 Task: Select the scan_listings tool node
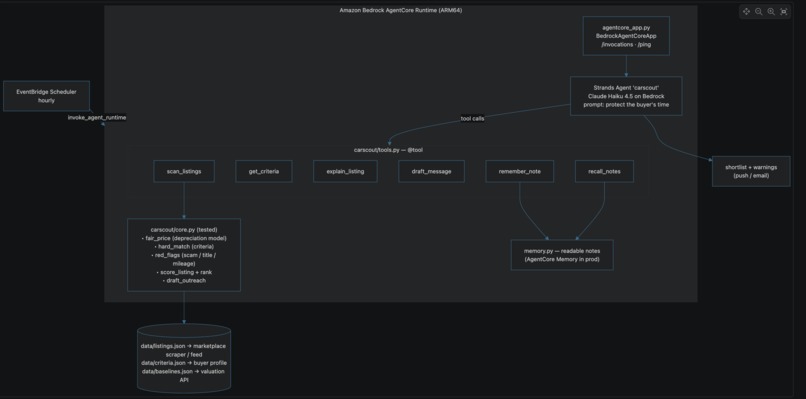coord(184,171)
